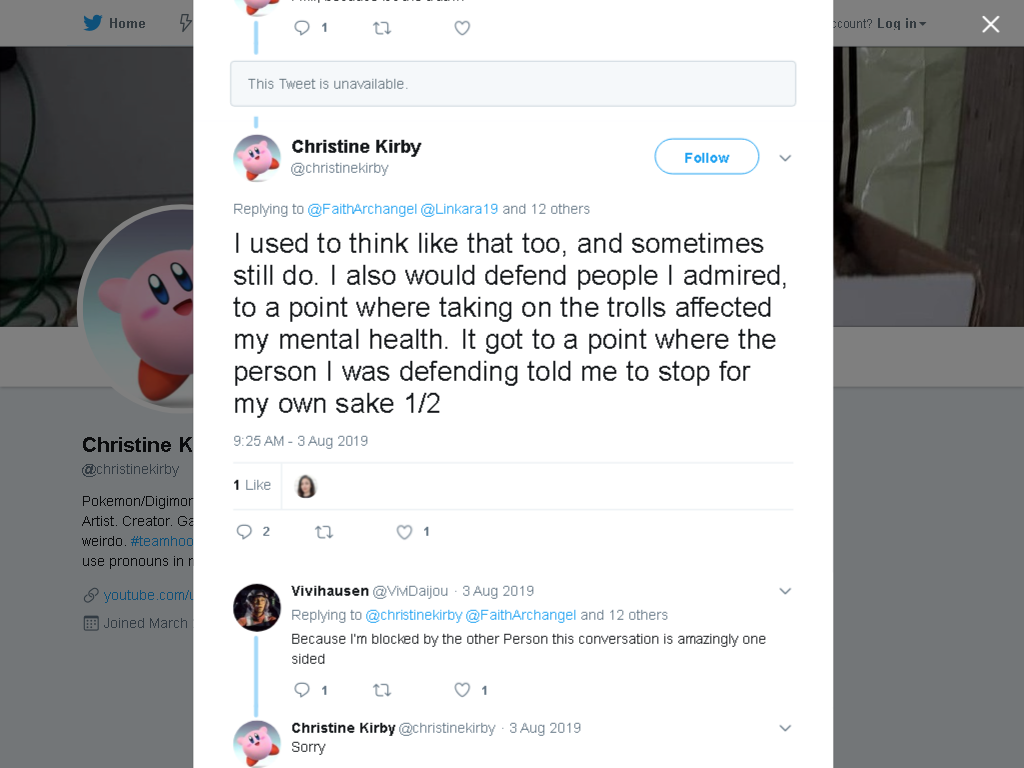The image size is (1024, 768).
Task: Retweet Vivihausen's reply
Action: (382, 690)
